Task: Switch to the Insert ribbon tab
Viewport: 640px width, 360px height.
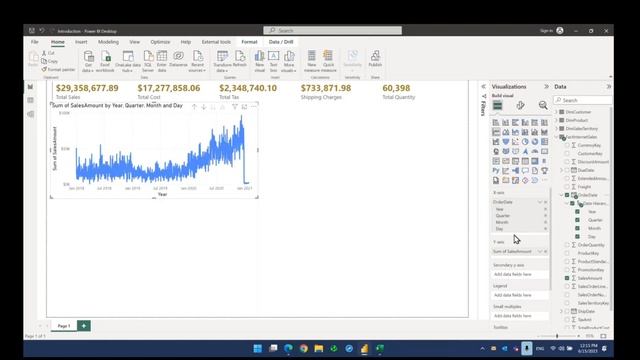Action: pos(81,42)
